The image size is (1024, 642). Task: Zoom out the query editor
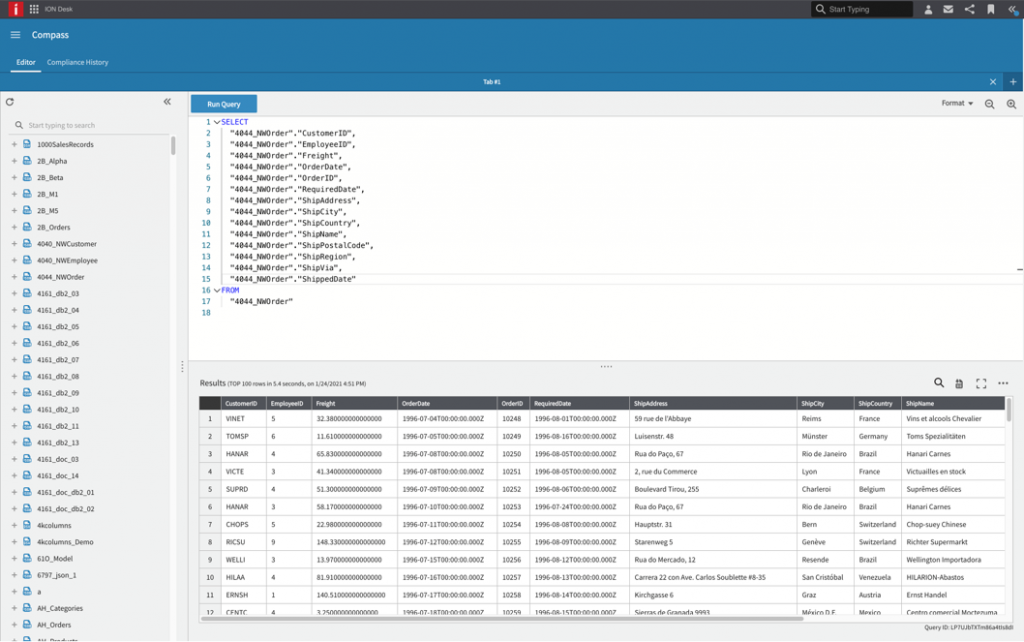(x=989, y=104)
